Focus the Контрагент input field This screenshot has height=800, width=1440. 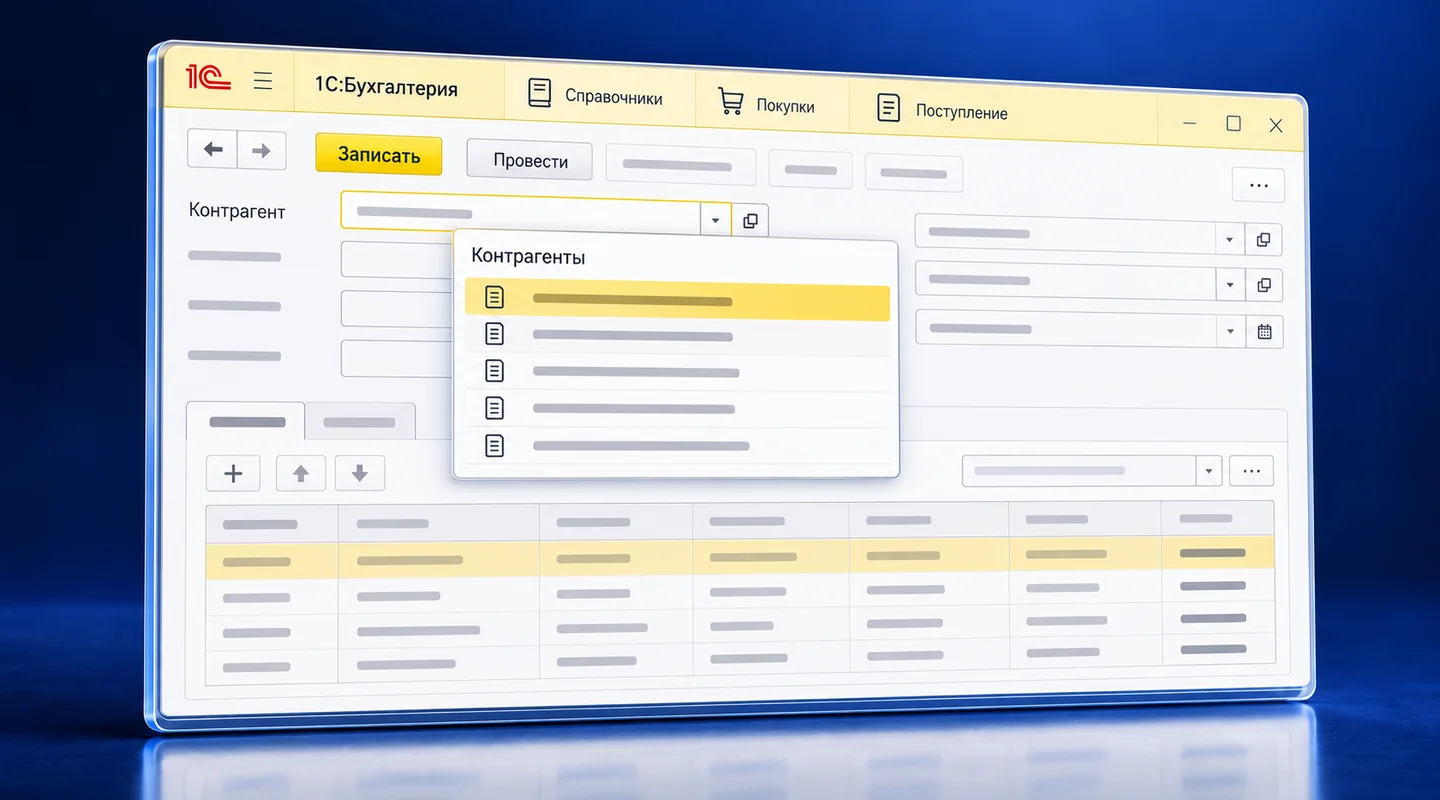coord(520,213)
